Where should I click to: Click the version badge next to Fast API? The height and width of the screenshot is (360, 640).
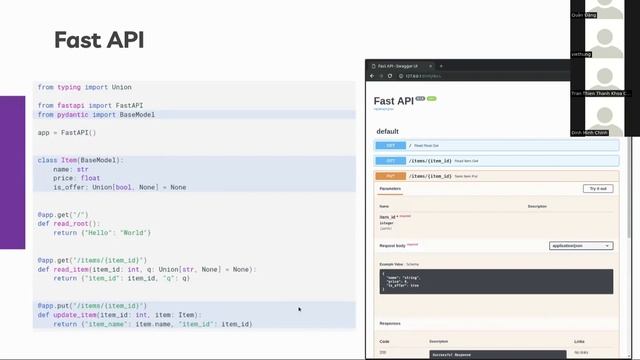[420, 98]
